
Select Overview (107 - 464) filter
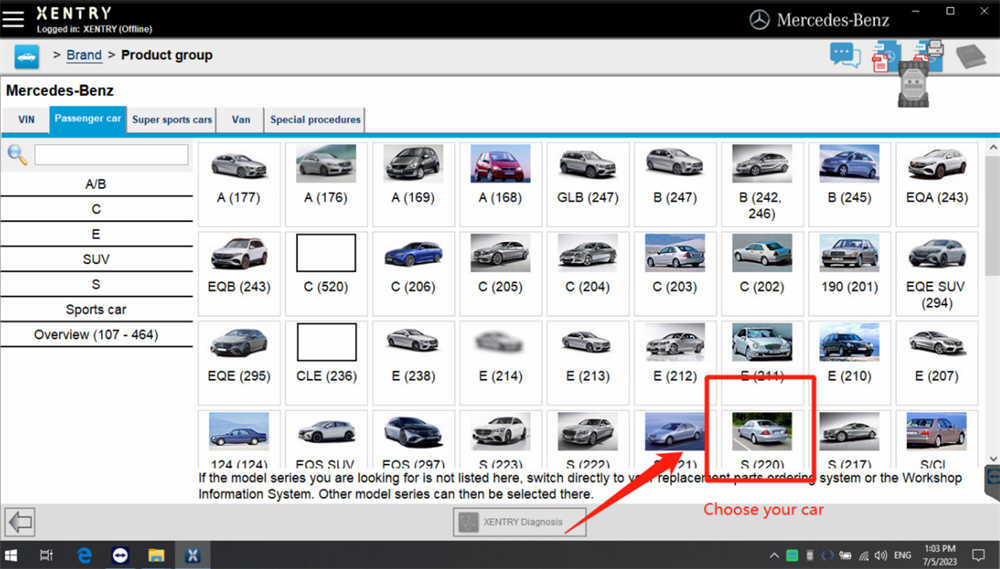pos(96,334)
